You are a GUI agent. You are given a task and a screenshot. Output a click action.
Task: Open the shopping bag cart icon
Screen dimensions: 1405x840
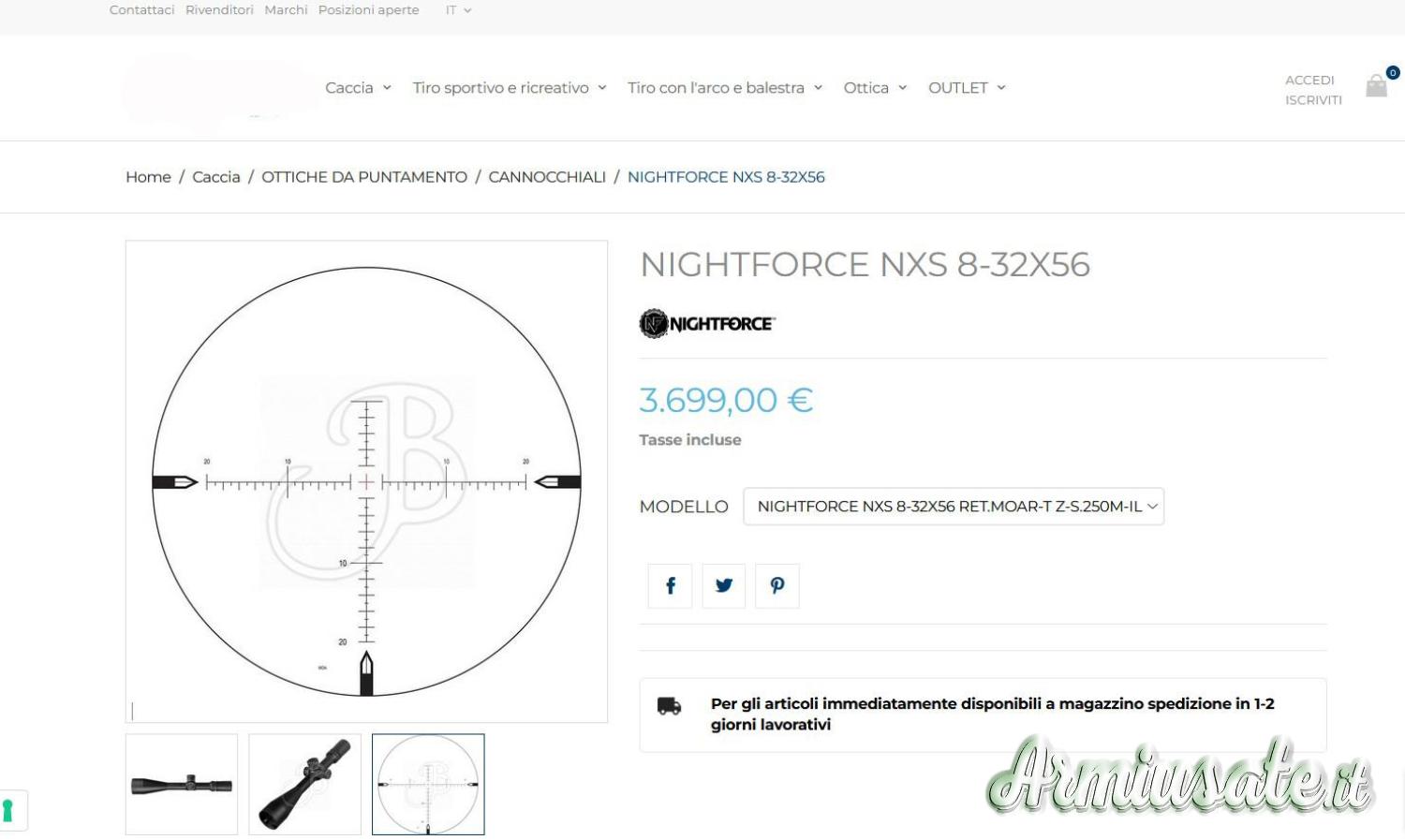click(x=1376, y=86)
